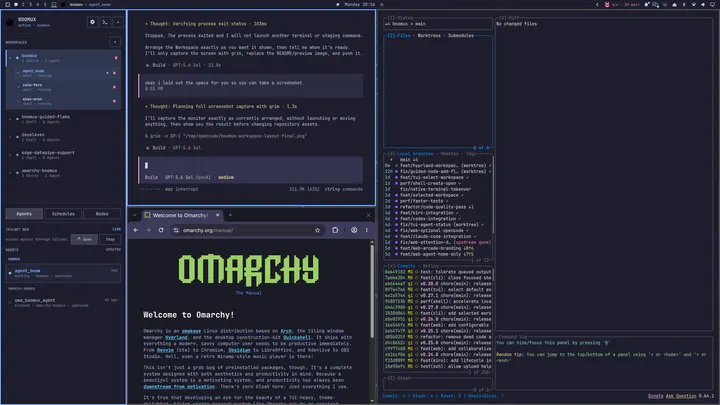Open the Tailnet web Open button
720x405 pixels.
[84, 239]
